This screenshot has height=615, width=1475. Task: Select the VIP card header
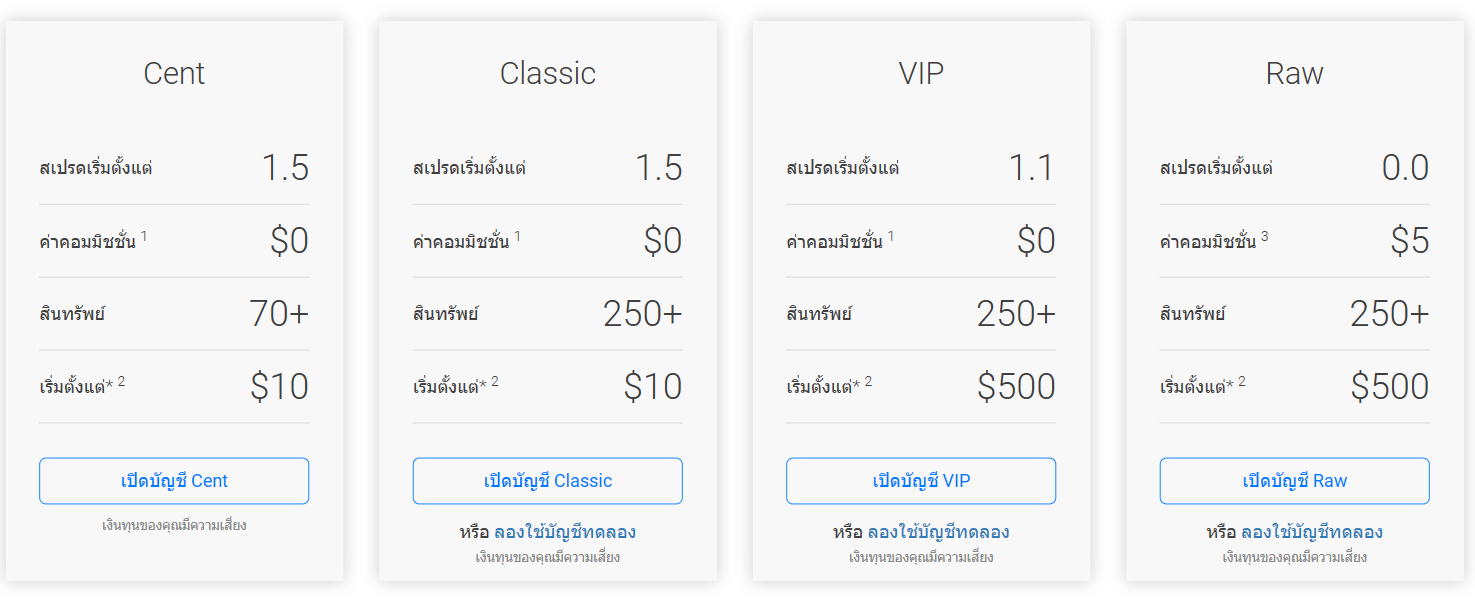(x=920, y=72)
